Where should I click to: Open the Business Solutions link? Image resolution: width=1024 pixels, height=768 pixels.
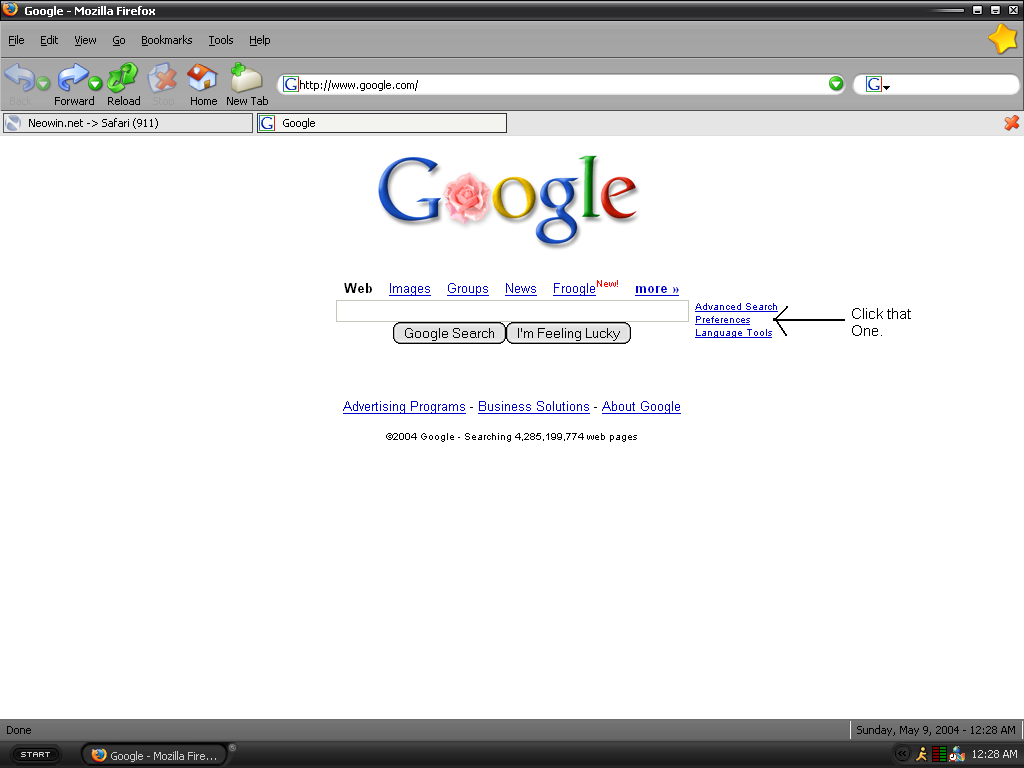[x=534, y=406]
